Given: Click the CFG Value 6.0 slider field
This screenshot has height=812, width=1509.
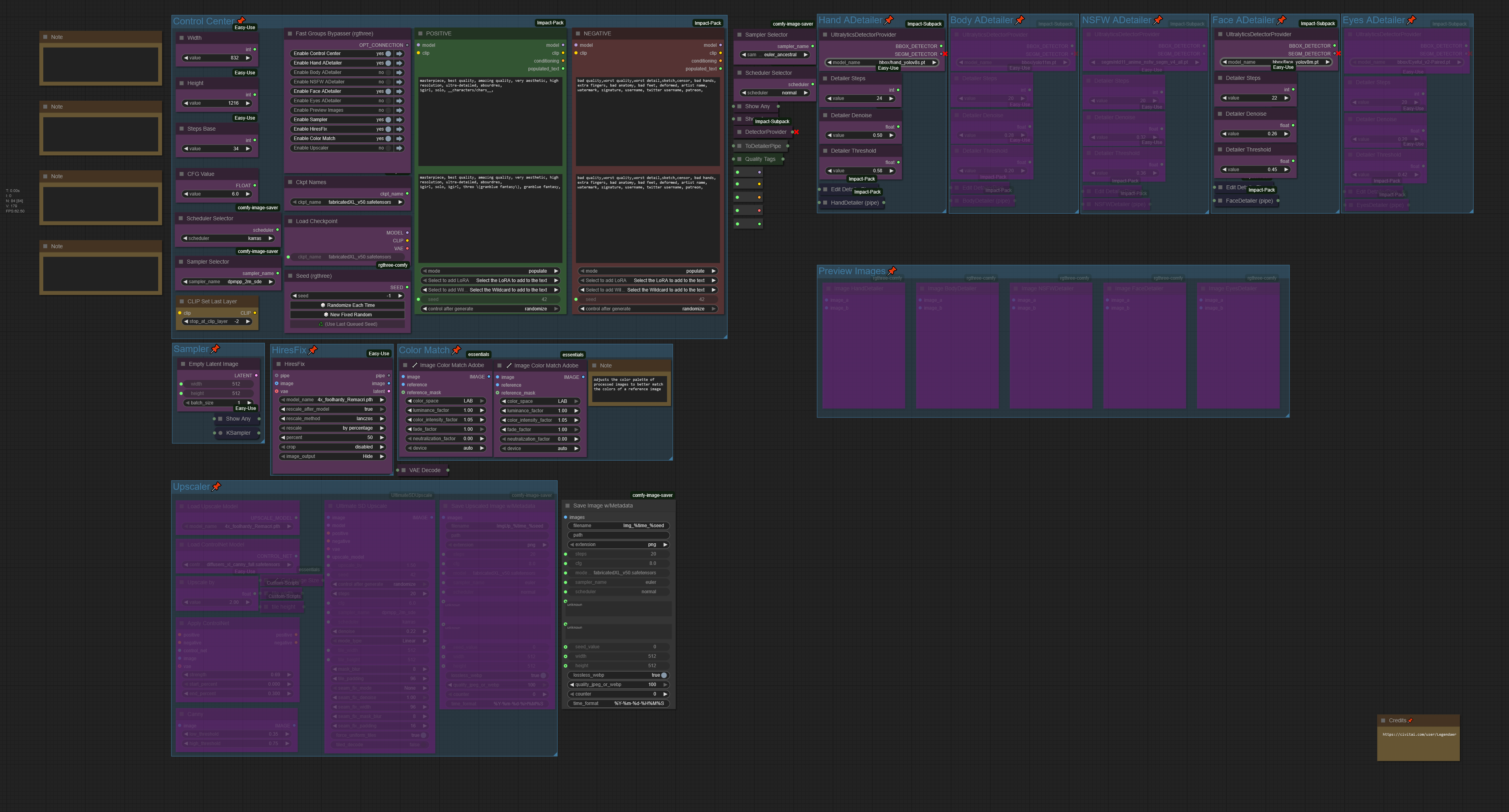Looking at the screenshot, I should [x=217, y=194].
